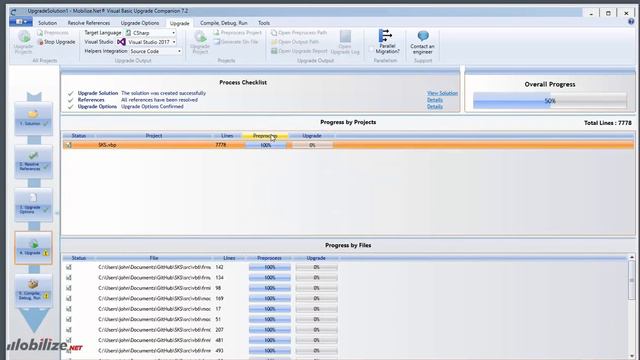Click the Details link for References
The image size is (640, 360).
coord(435,100)
